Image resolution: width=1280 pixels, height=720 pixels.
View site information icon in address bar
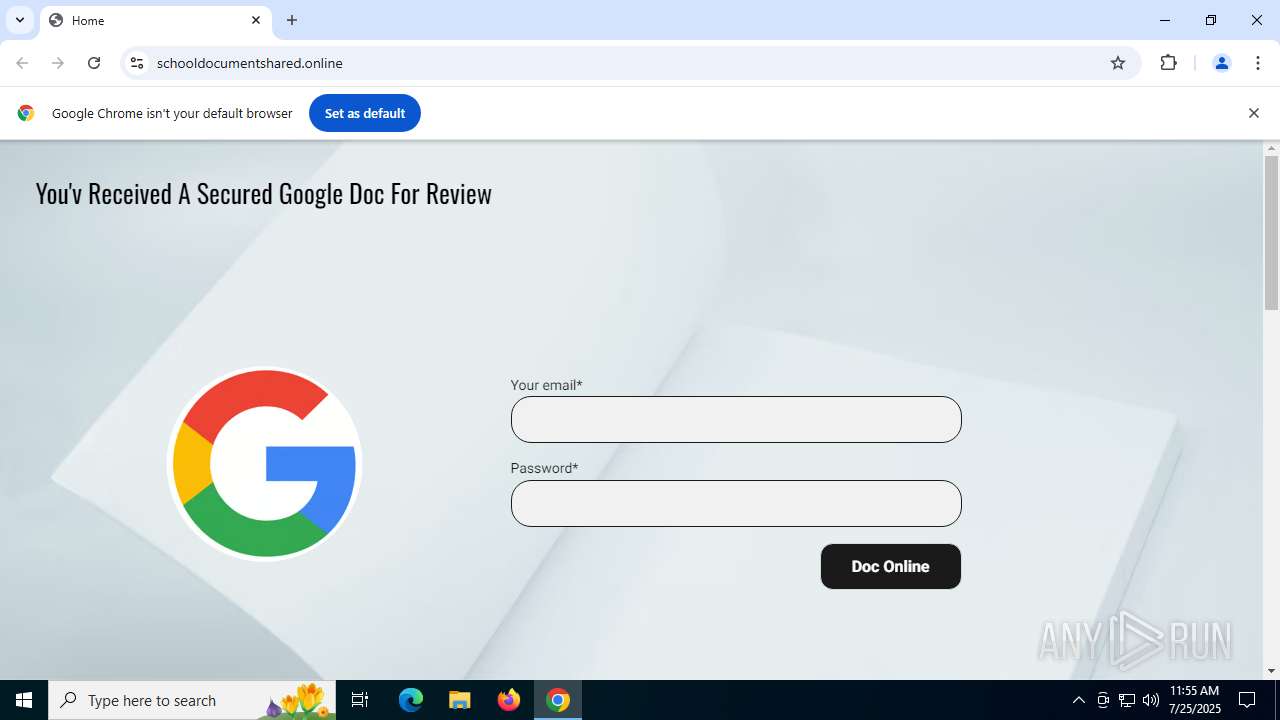(137, 63)
